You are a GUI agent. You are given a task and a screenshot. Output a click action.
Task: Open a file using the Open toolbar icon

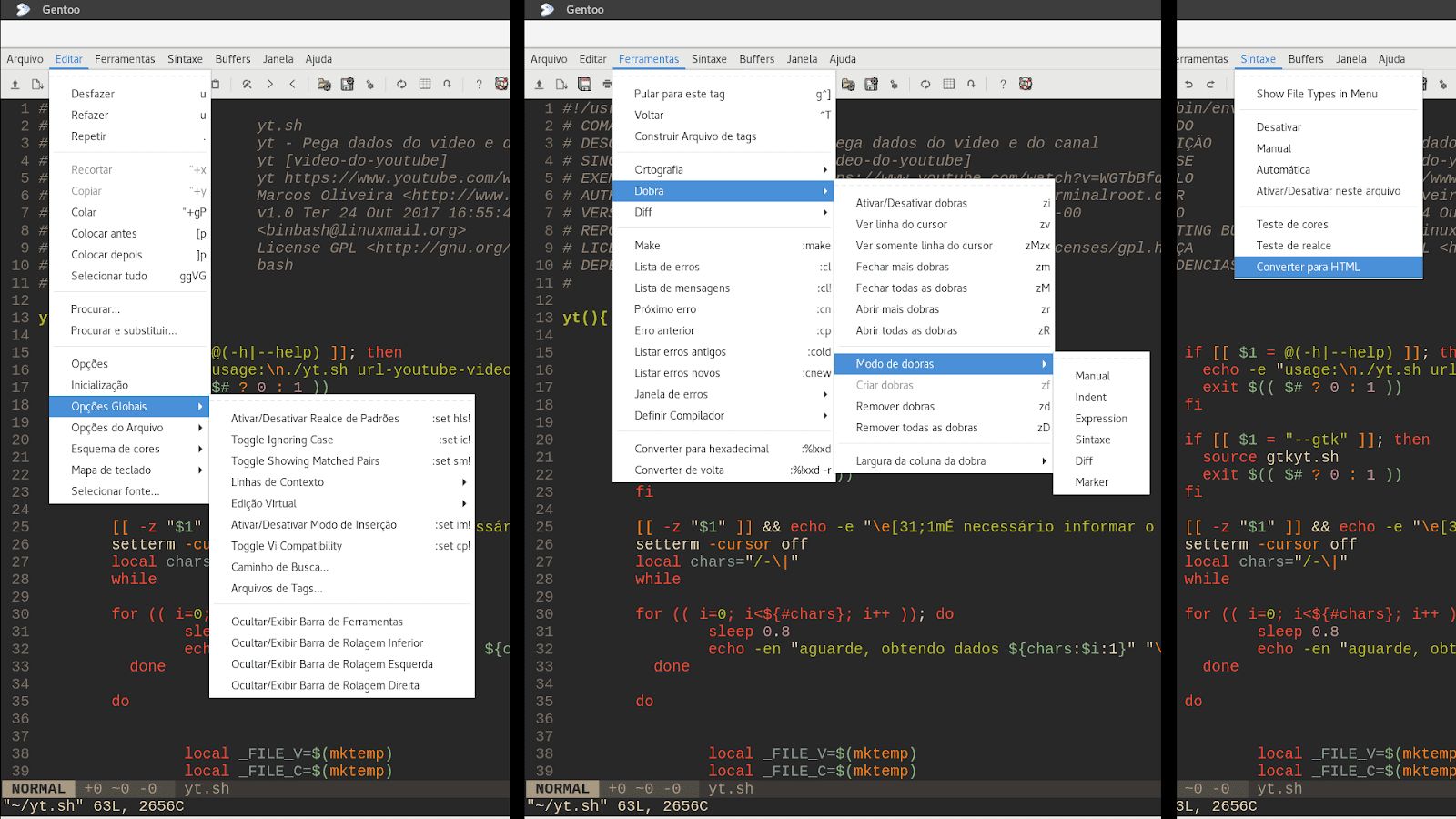coord(539,84)
